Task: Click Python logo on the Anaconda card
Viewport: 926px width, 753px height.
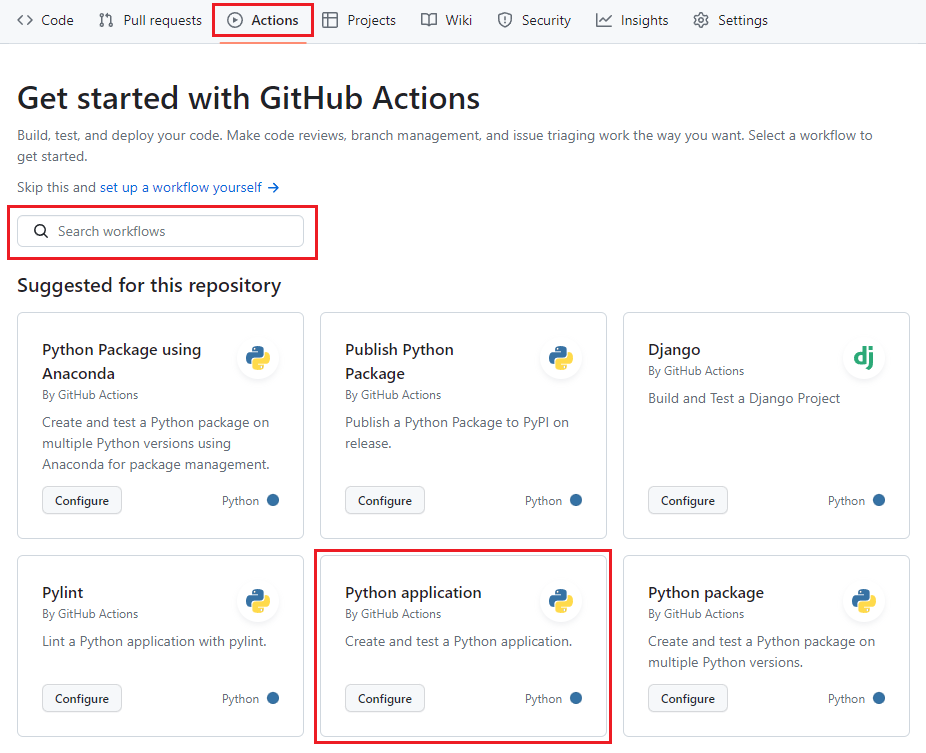Action: 258,358
